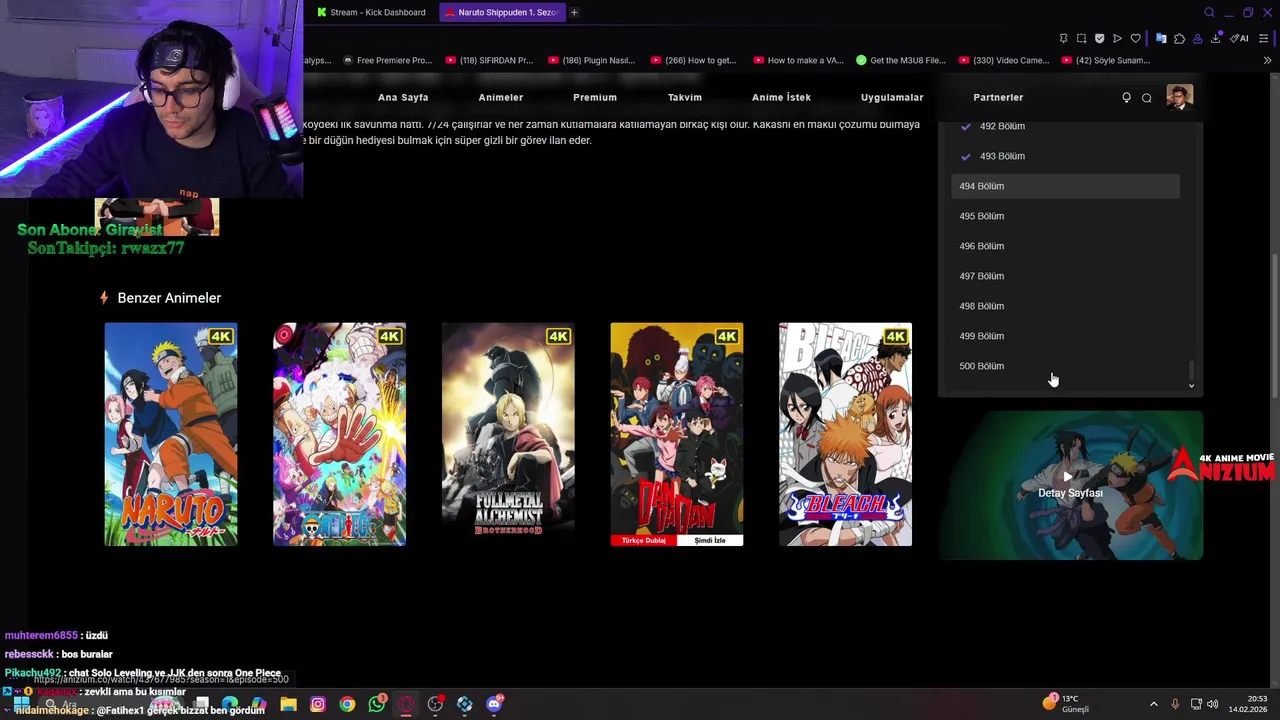Open Free Premiere Pro bookmark
This screenshot has height=720, width=1280.
tap(387, 60)
